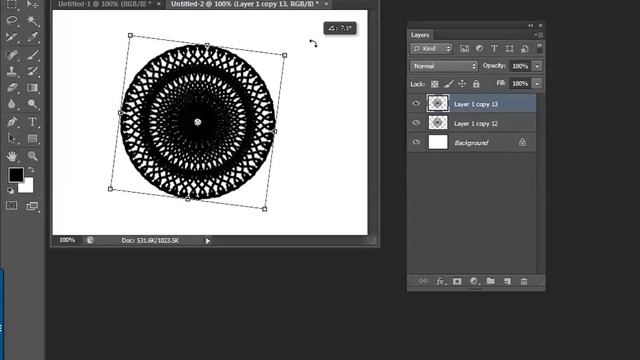Screen dimensions: 640x360
Task: Select the Hand tool
Action: 12,156
